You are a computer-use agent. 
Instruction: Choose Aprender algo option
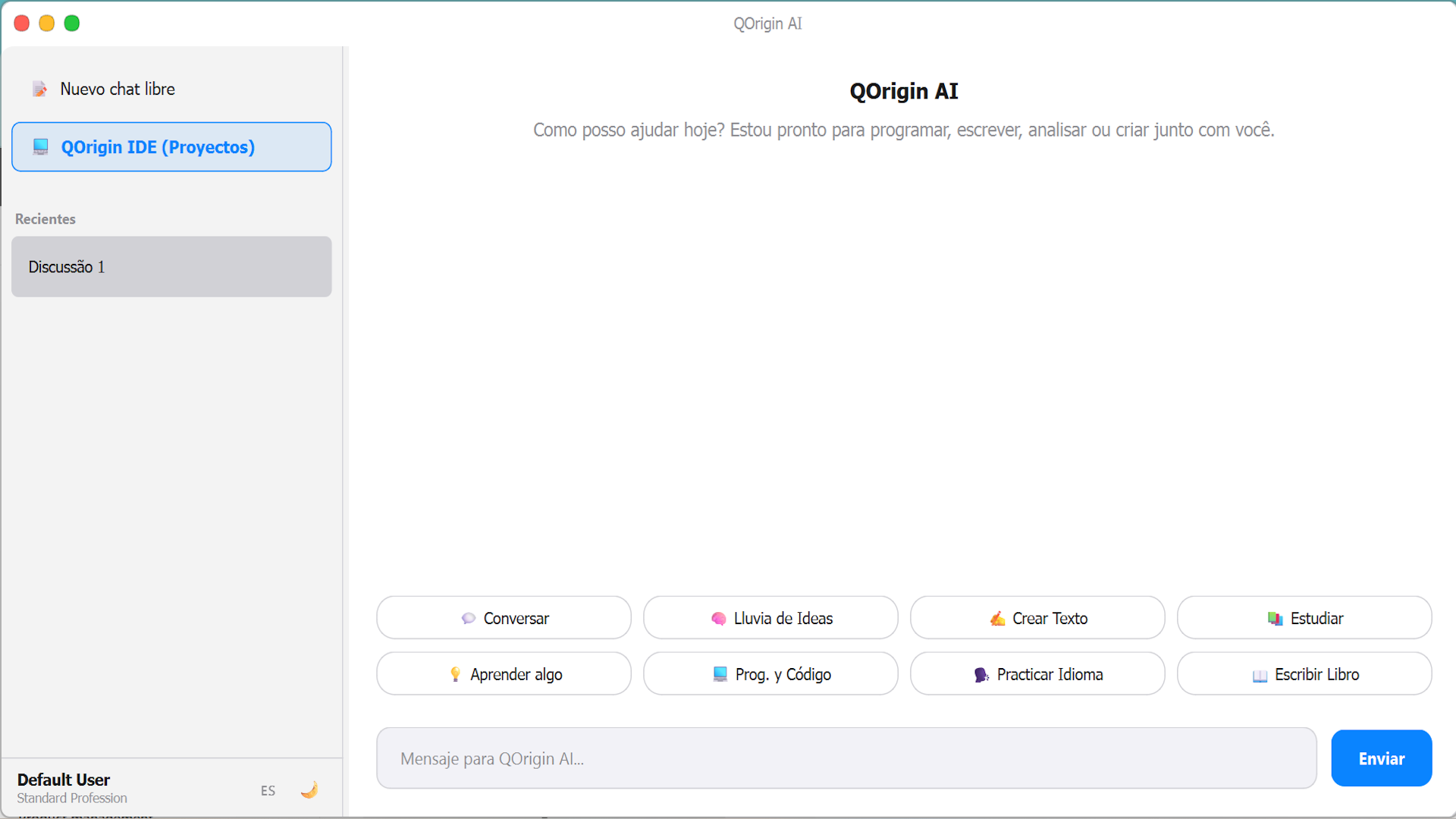tap(504, 674)
